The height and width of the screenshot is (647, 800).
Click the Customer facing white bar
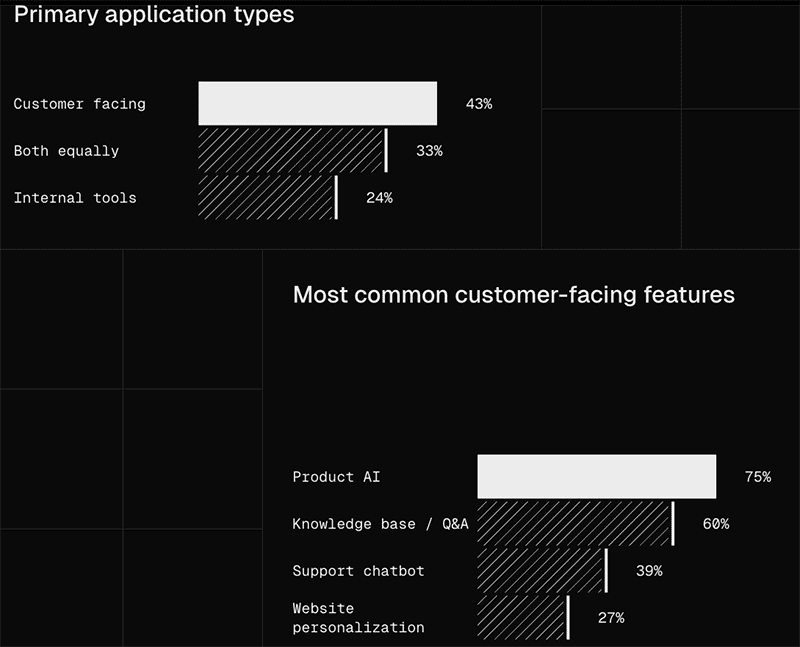pos(317,103)
